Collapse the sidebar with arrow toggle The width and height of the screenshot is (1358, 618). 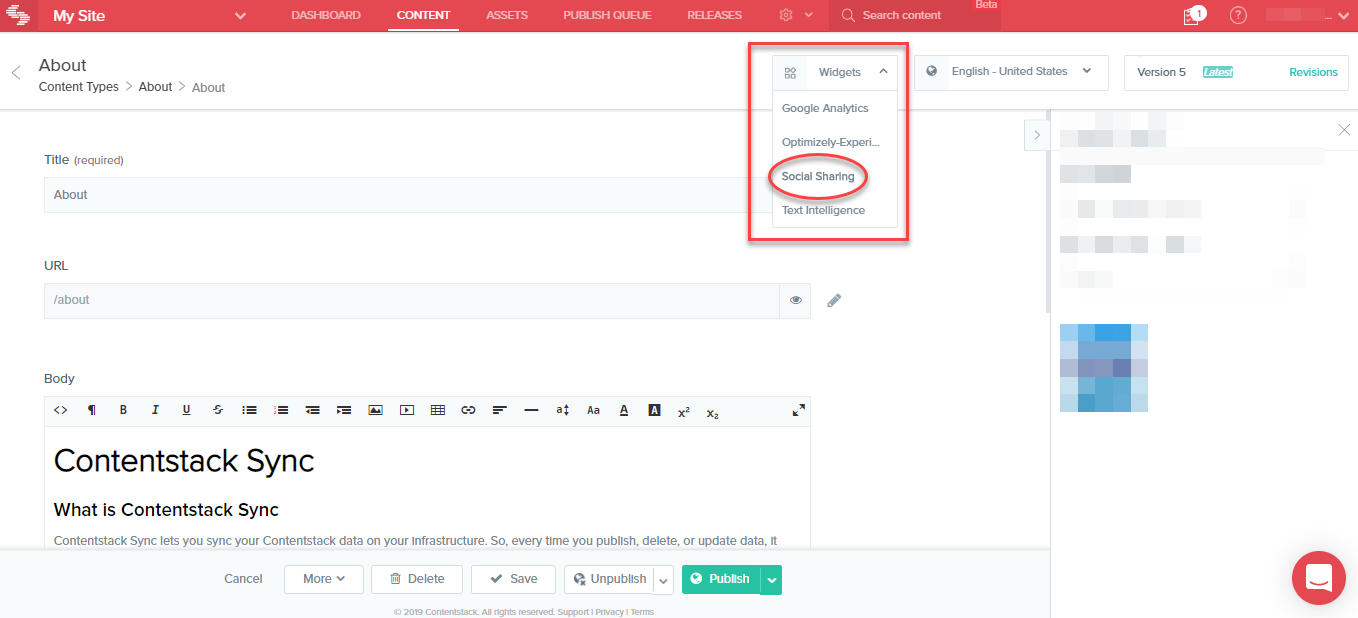click(x=1037, y=135)
